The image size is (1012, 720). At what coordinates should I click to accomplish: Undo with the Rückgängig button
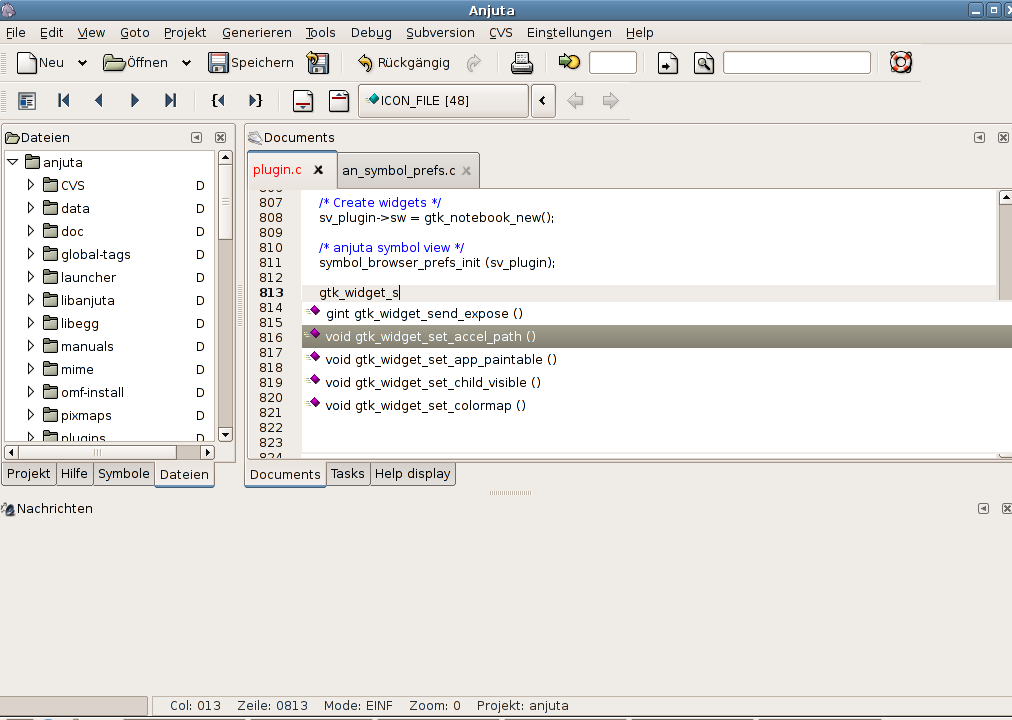(x=404, y=63)
